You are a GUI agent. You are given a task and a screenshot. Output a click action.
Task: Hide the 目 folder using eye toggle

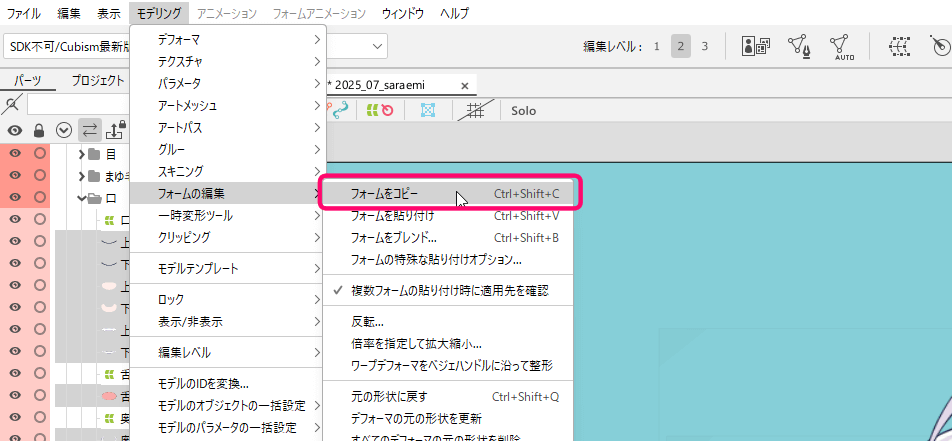tap(15, 154)
